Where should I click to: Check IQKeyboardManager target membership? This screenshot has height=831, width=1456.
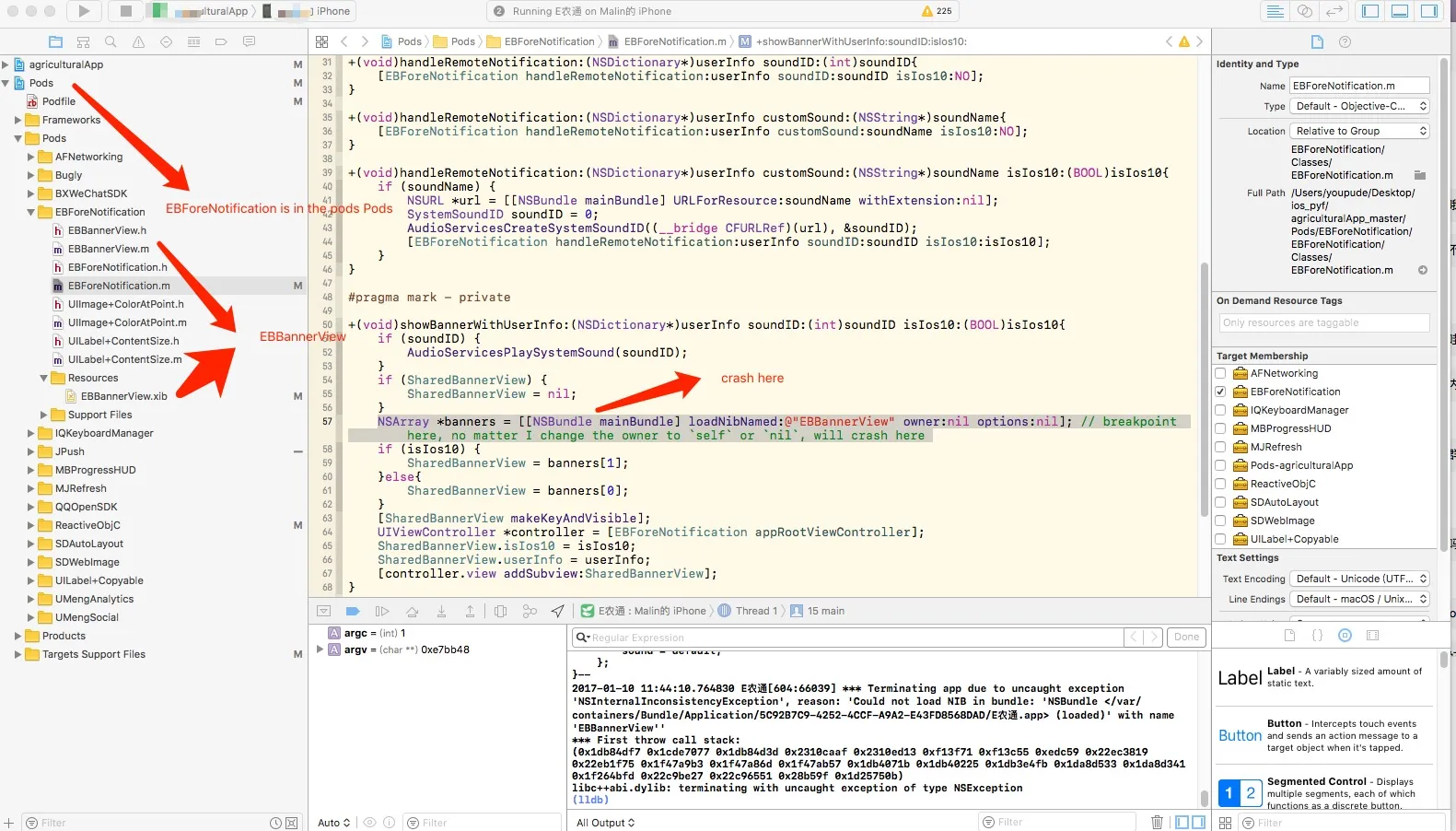tap(1220, 410)
